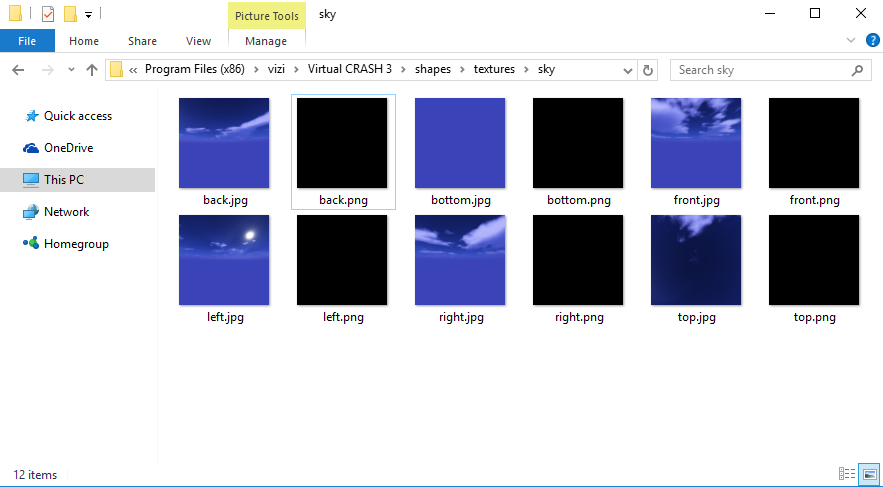The image size is (883, 487).
Task: Select the bottom.jpg thumbnail
Action: pos(460,143)
